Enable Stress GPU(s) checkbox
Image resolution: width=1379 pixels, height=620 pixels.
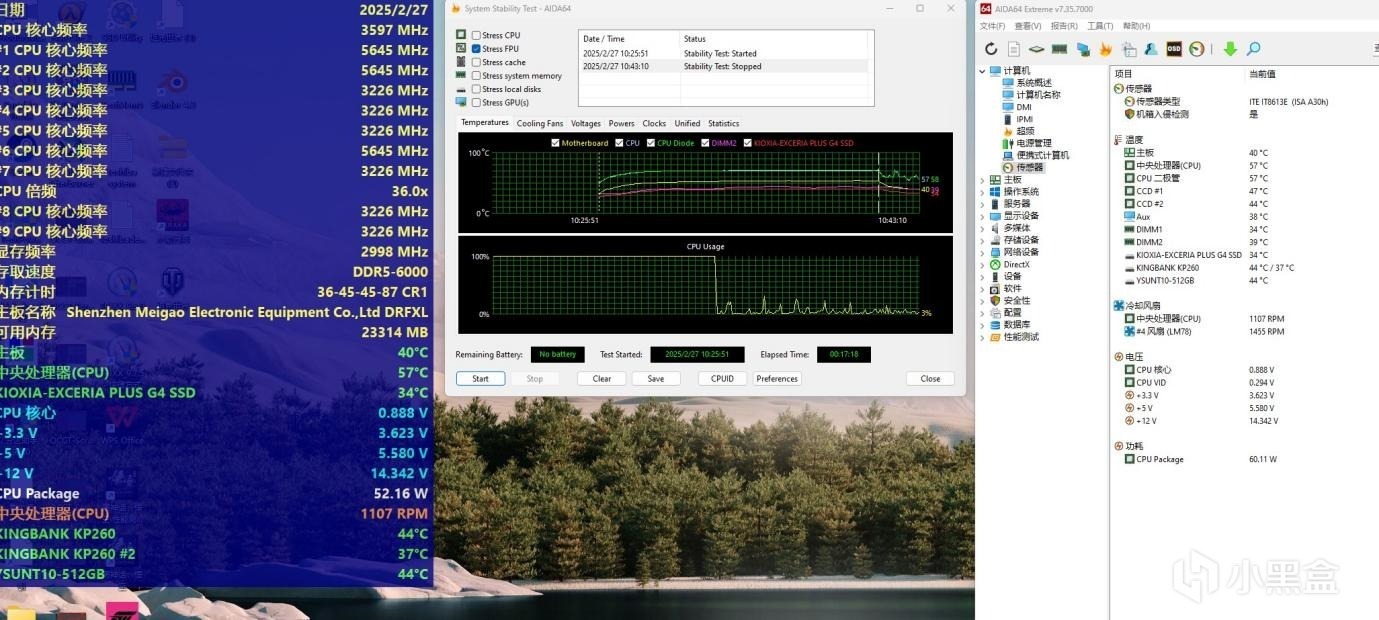click(476, 102)
